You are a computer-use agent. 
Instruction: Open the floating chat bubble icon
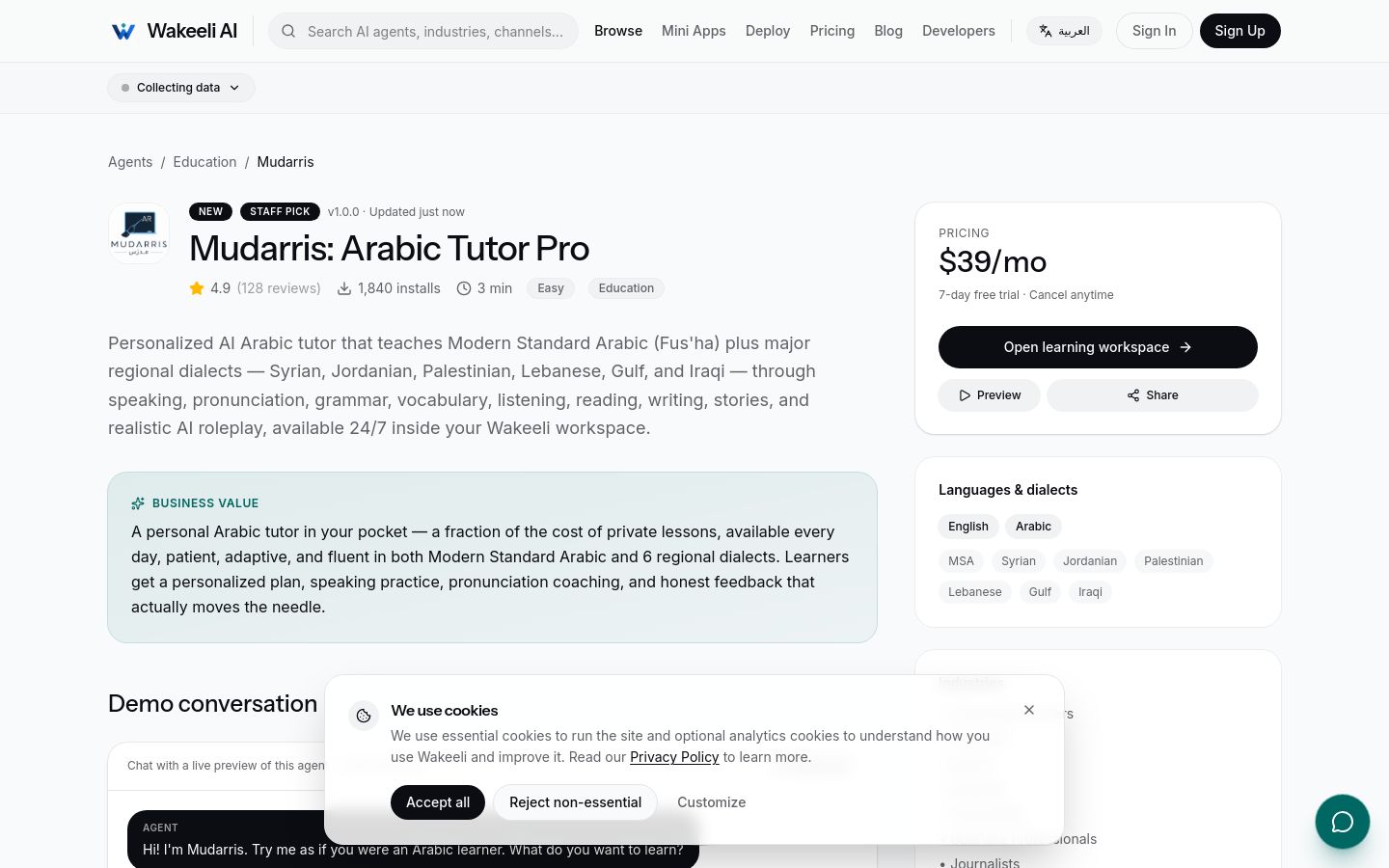point(1342,822)
